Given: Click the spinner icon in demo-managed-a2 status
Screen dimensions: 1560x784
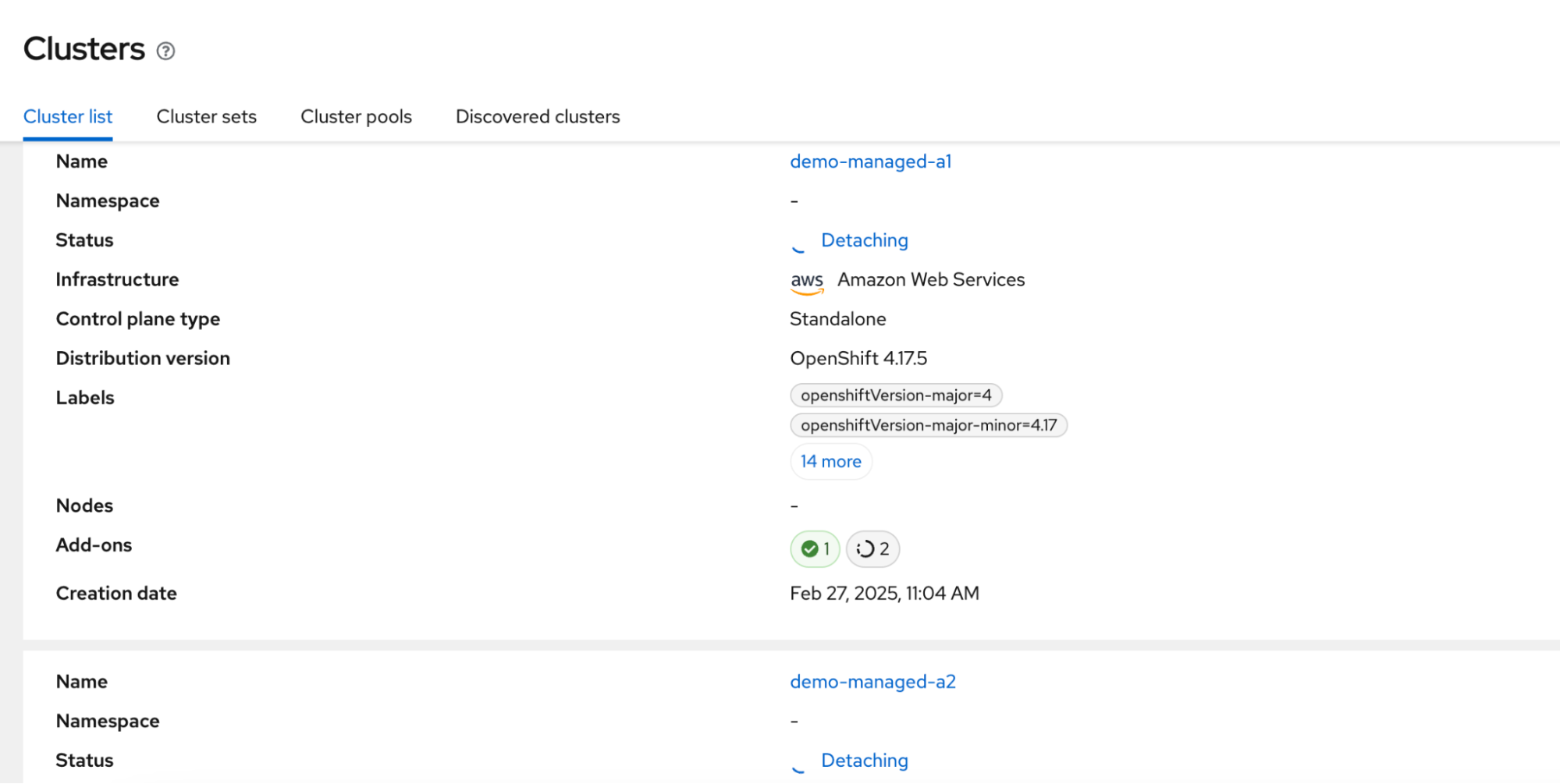Looking at the screenshot, I should (x=798, y=765).
